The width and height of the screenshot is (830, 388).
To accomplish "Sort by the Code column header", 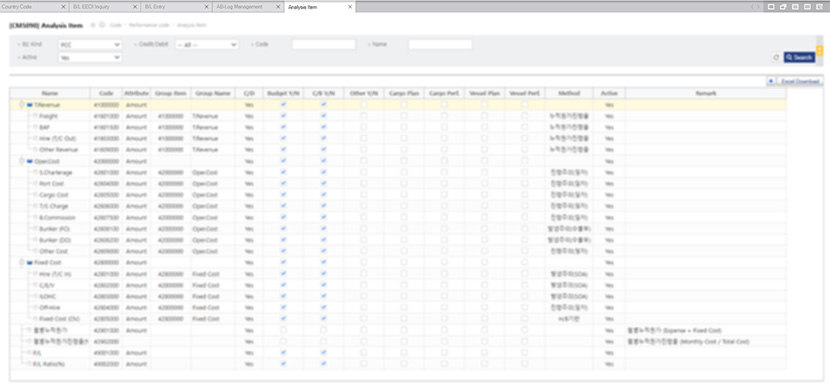I will (x=106, y=93).
